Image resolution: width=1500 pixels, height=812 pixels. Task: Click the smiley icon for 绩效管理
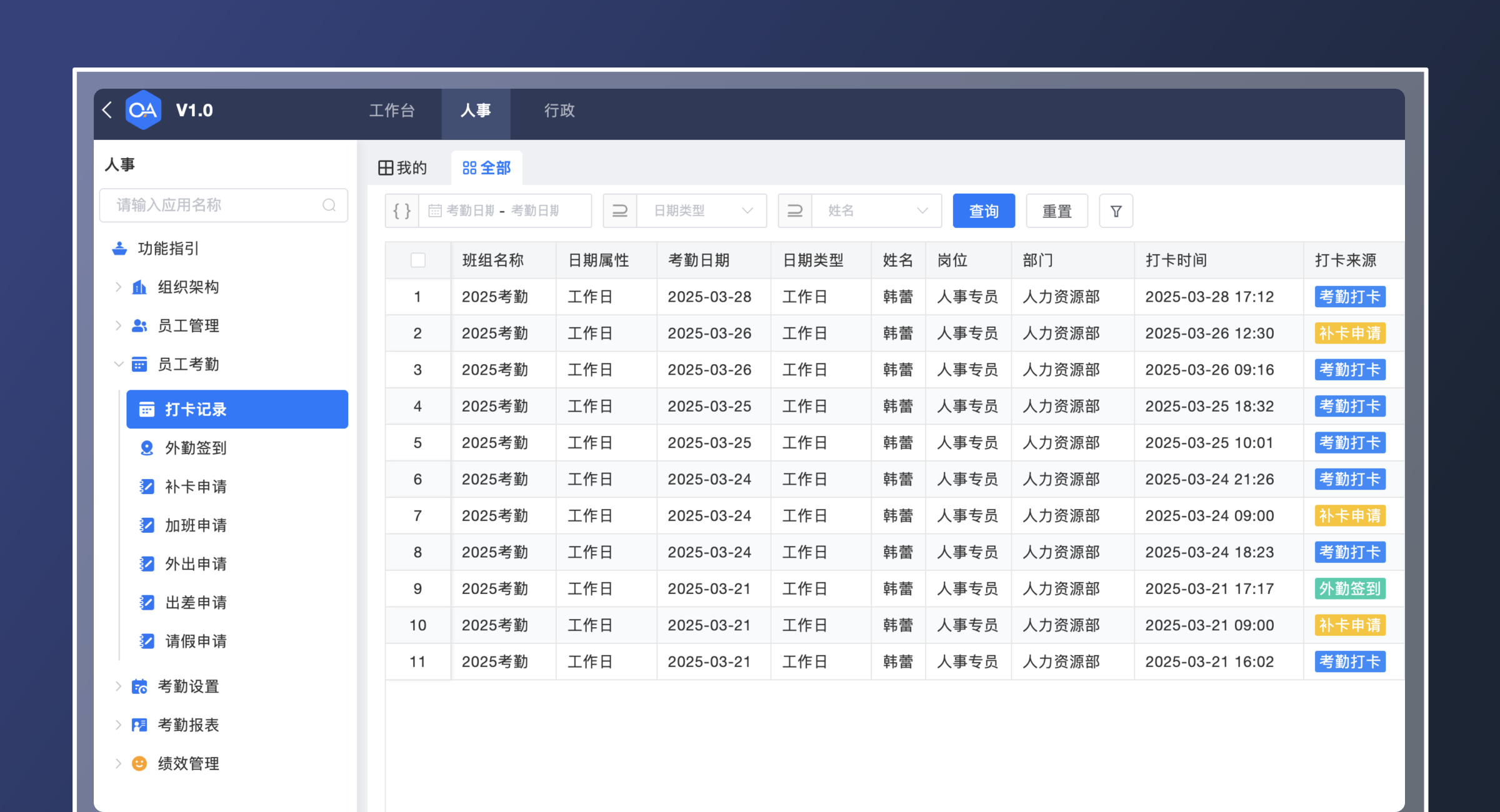coord(139,763)
